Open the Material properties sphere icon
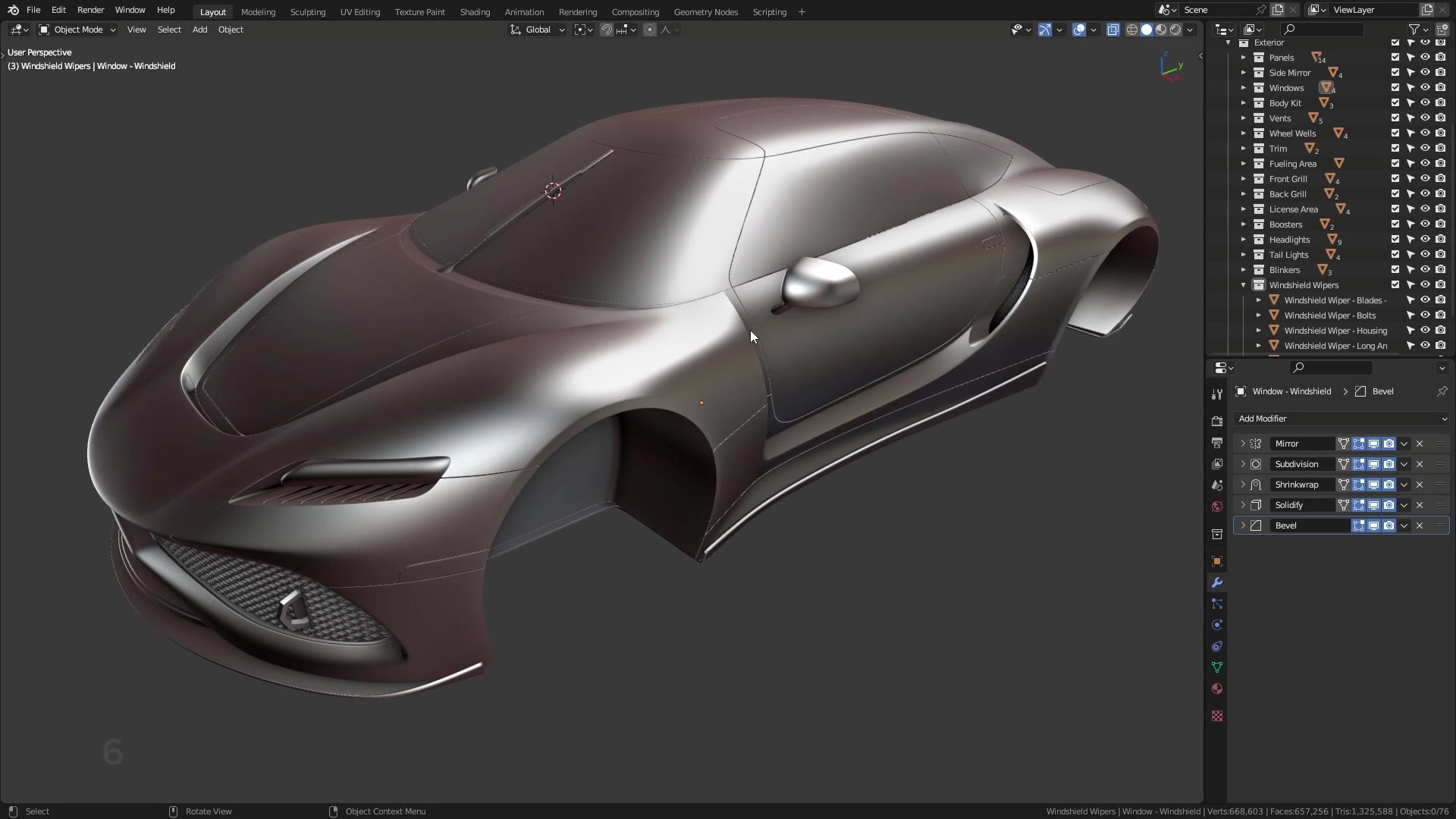 click(x=1217, y=689)
